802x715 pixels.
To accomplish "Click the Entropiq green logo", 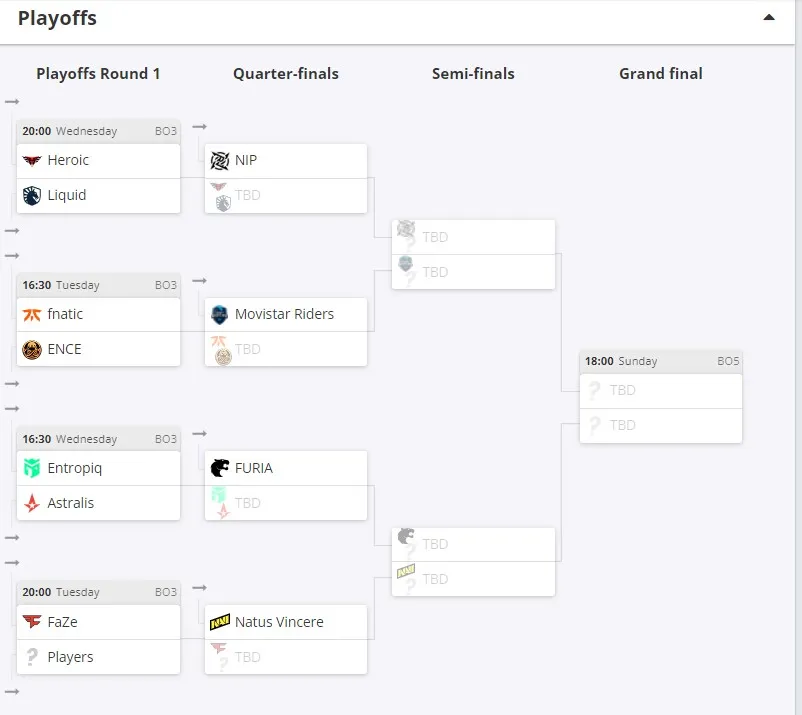I will (32, 468).
